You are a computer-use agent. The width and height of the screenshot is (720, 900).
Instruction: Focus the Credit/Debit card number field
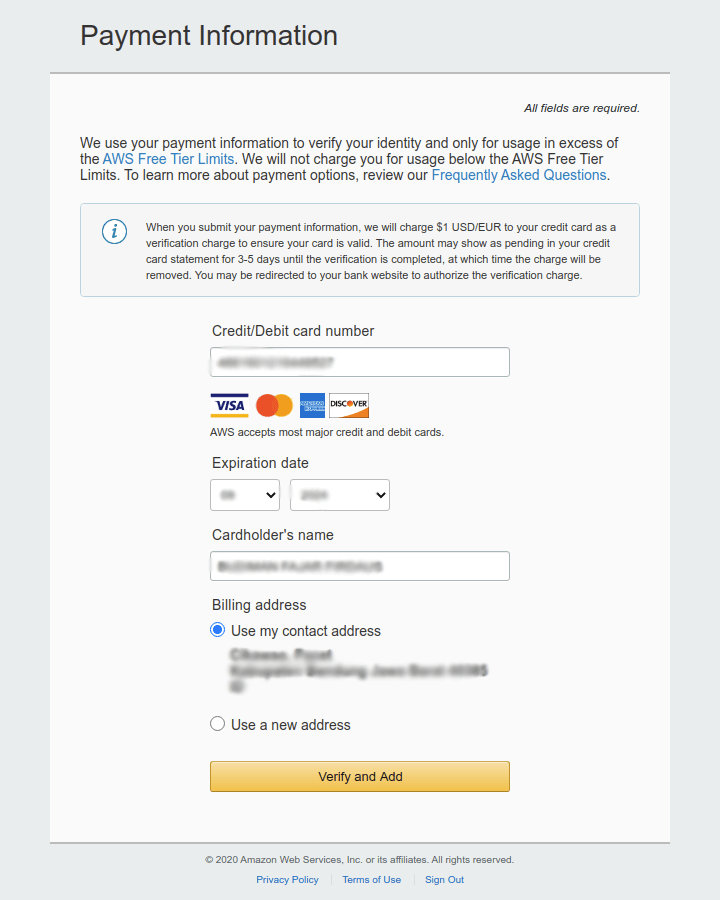pos(360,362)
